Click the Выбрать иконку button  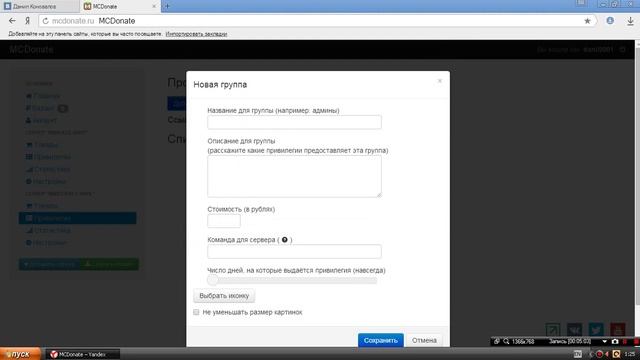click(x=224, y=296)
